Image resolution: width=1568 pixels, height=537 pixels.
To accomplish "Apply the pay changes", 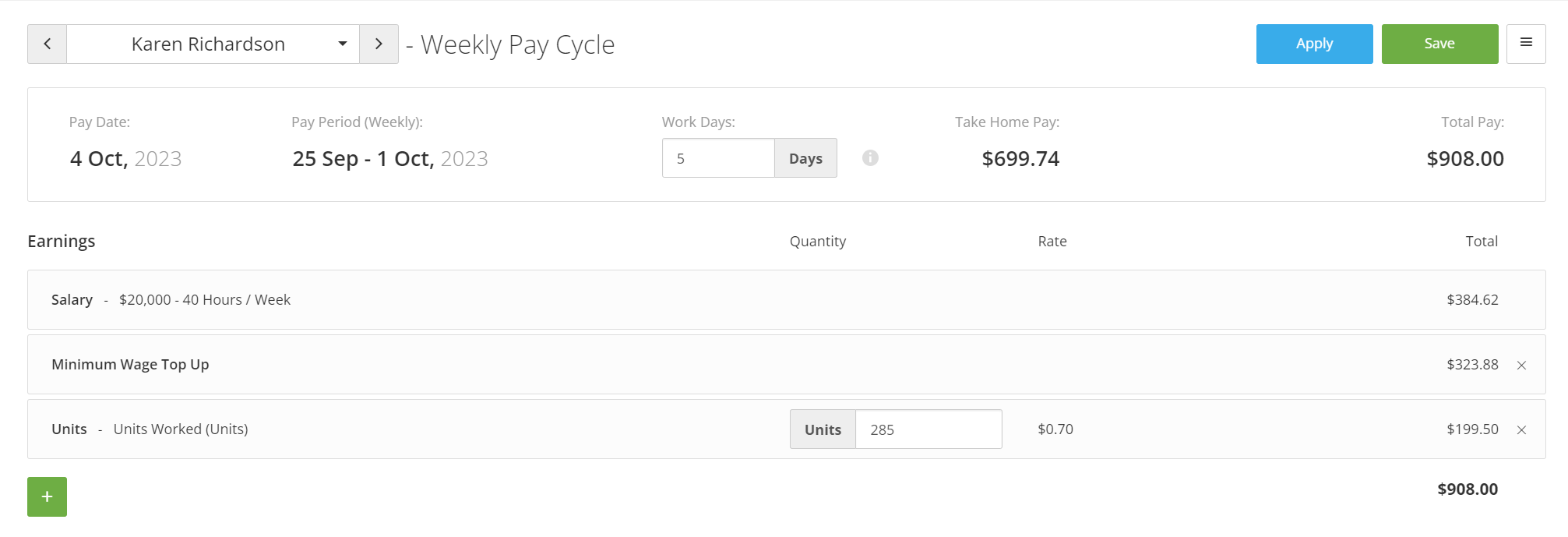I will pyautogui.click(x=1314, y=44).
